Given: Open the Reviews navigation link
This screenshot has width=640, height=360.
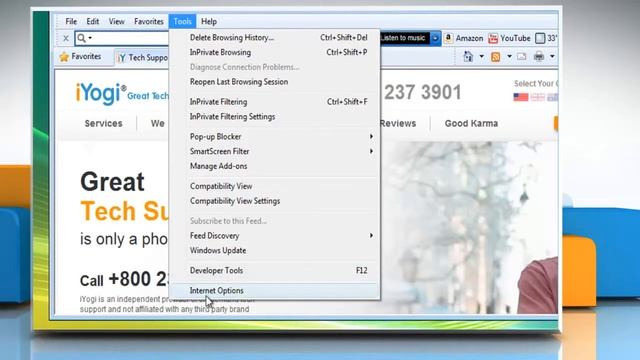Looking at the screenshot, I should pyautogui.click(x=398, y=123).
